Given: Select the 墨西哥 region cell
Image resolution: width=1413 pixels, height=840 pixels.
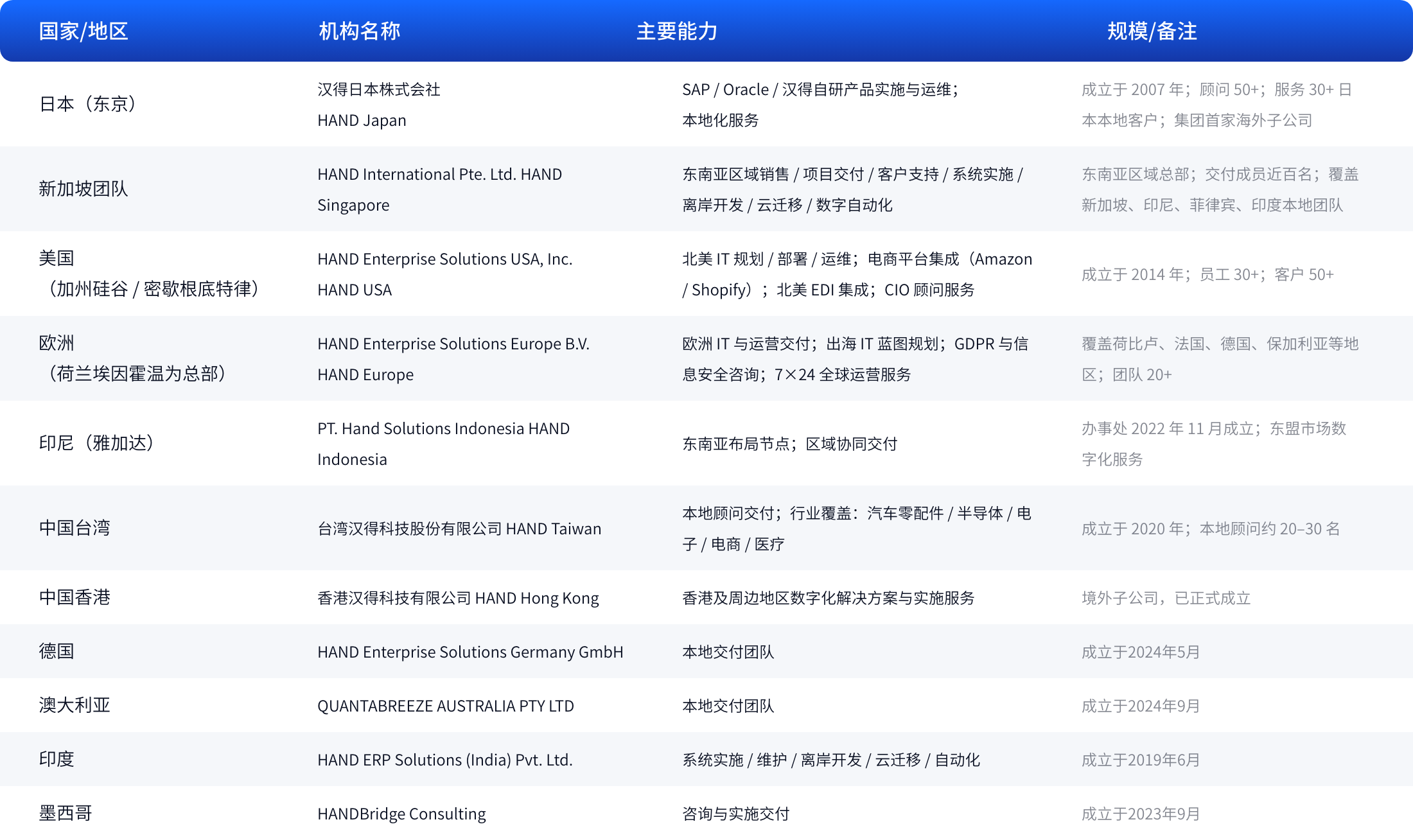Looking at the screenshot, I should click(x=66, y=813).
